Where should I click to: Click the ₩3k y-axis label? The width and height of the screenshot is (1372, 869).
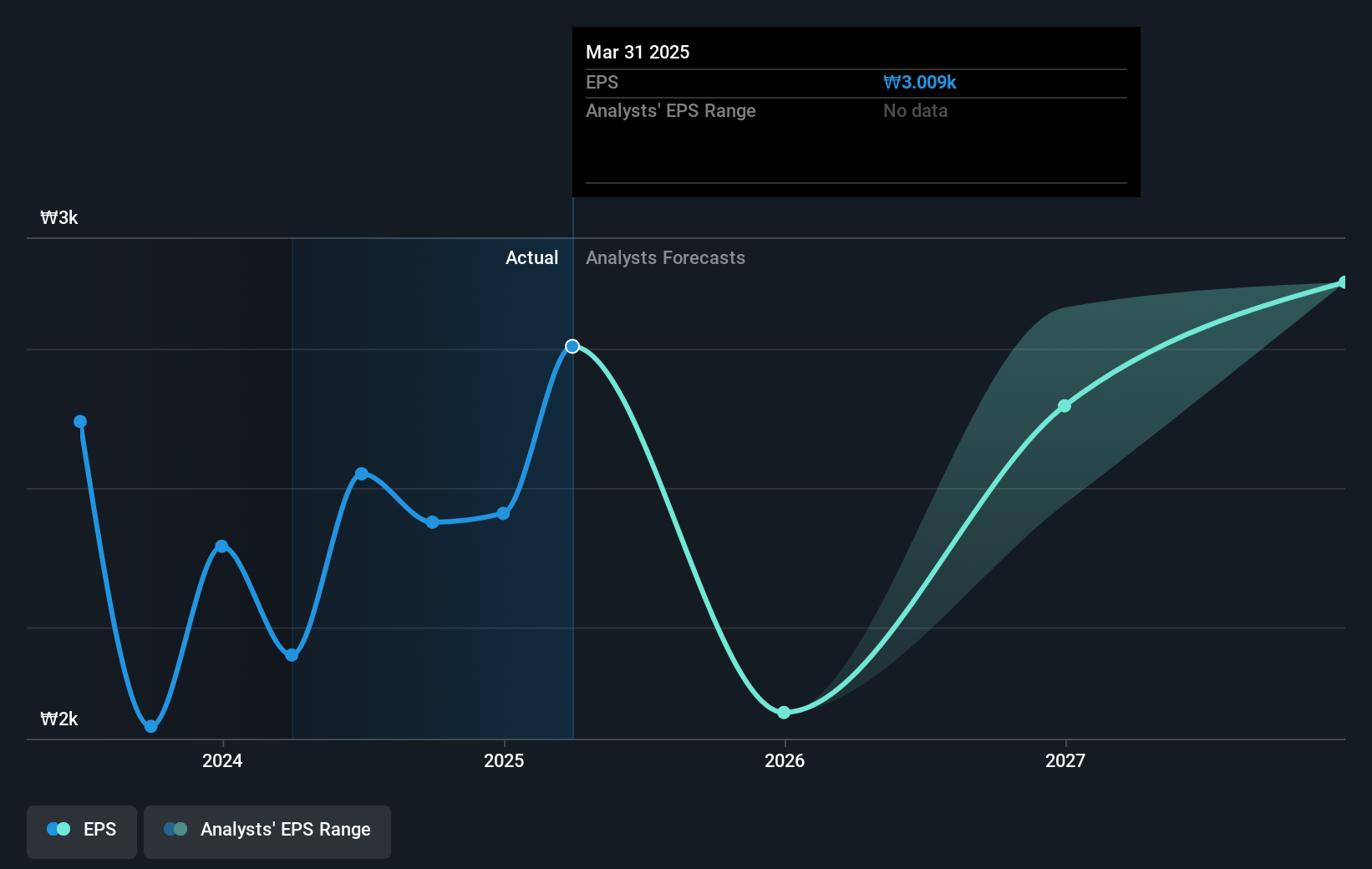pos(59,217)
